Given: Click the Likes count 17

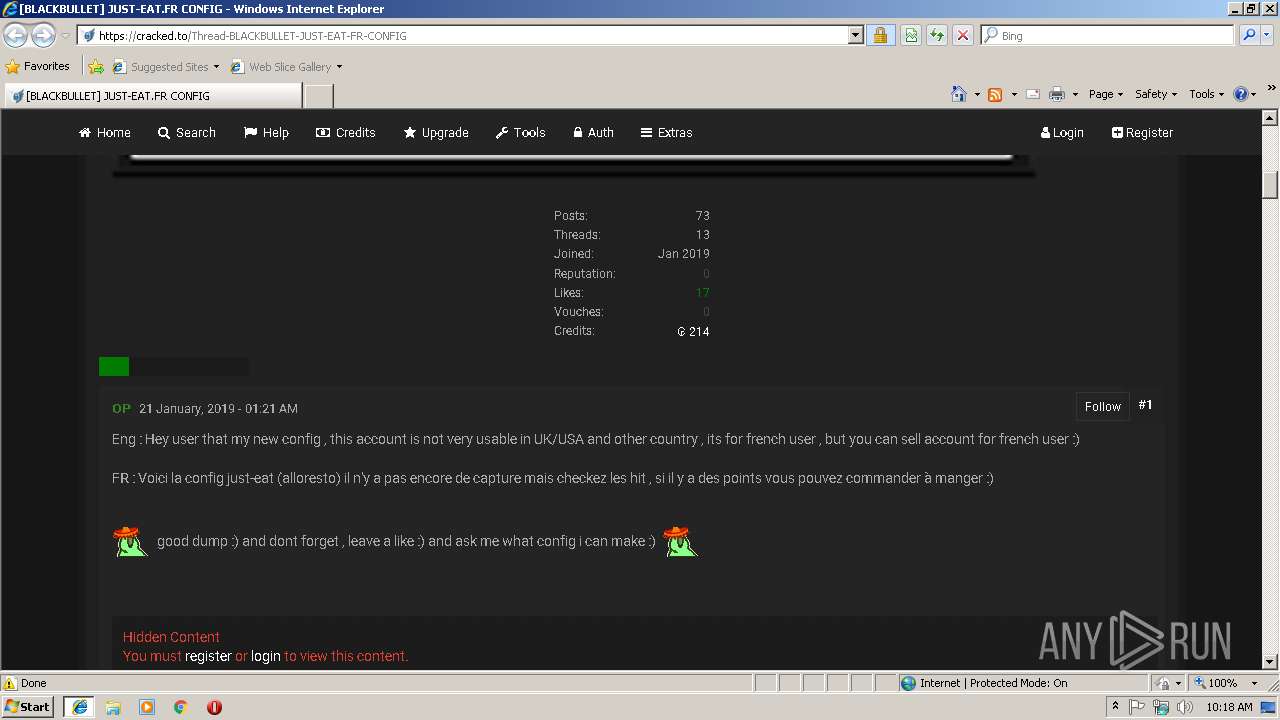Looking at the screenshot, I should coord(703,293).
